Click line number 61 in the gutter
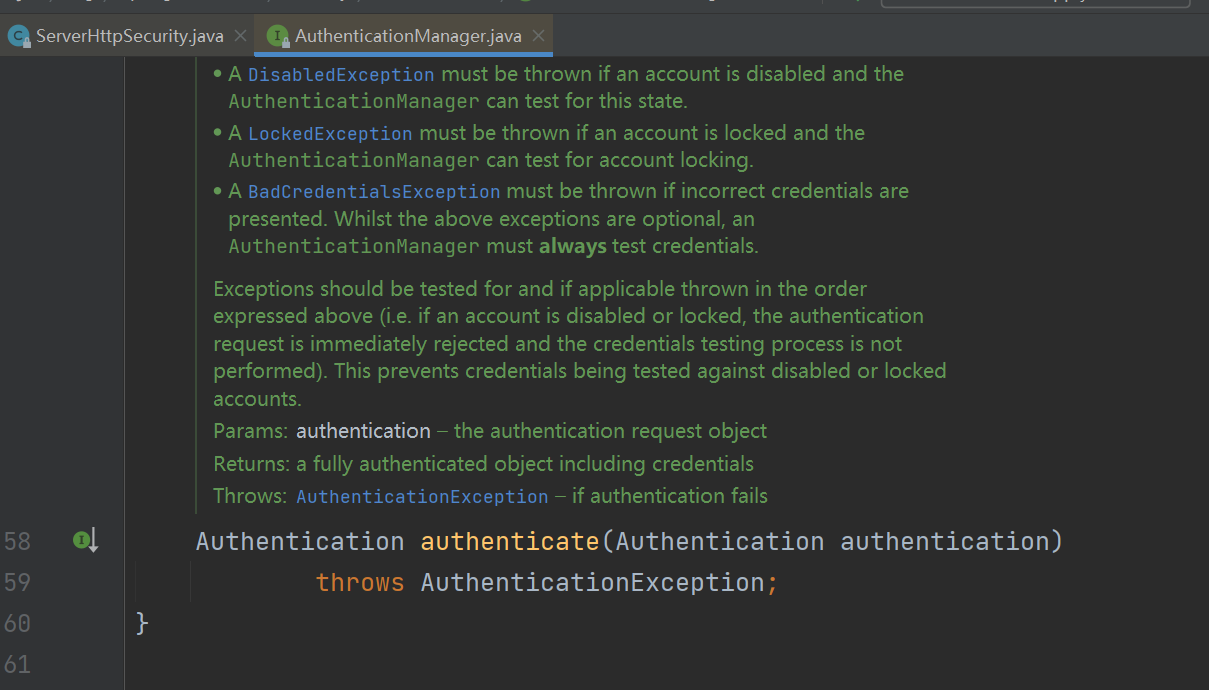 18,664
